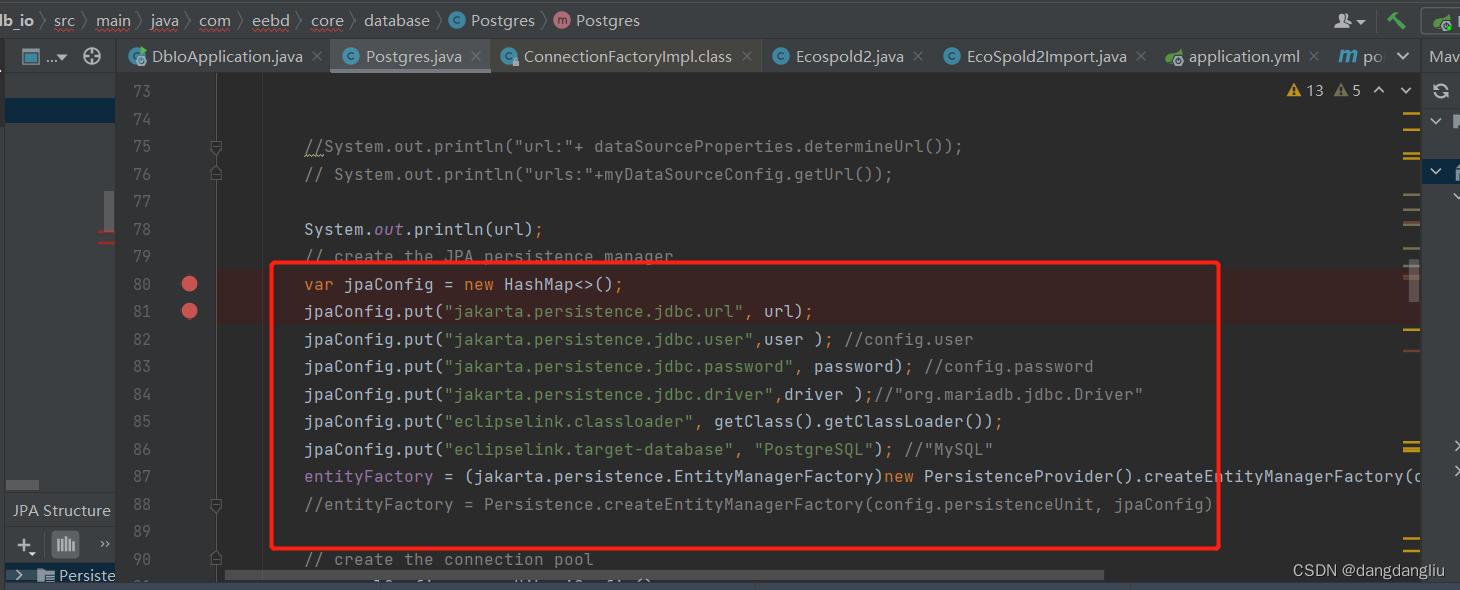The image size is (1460, 590).
Task: Toggle the bar chart icon in JPA Structure
Action: (66, 545)
